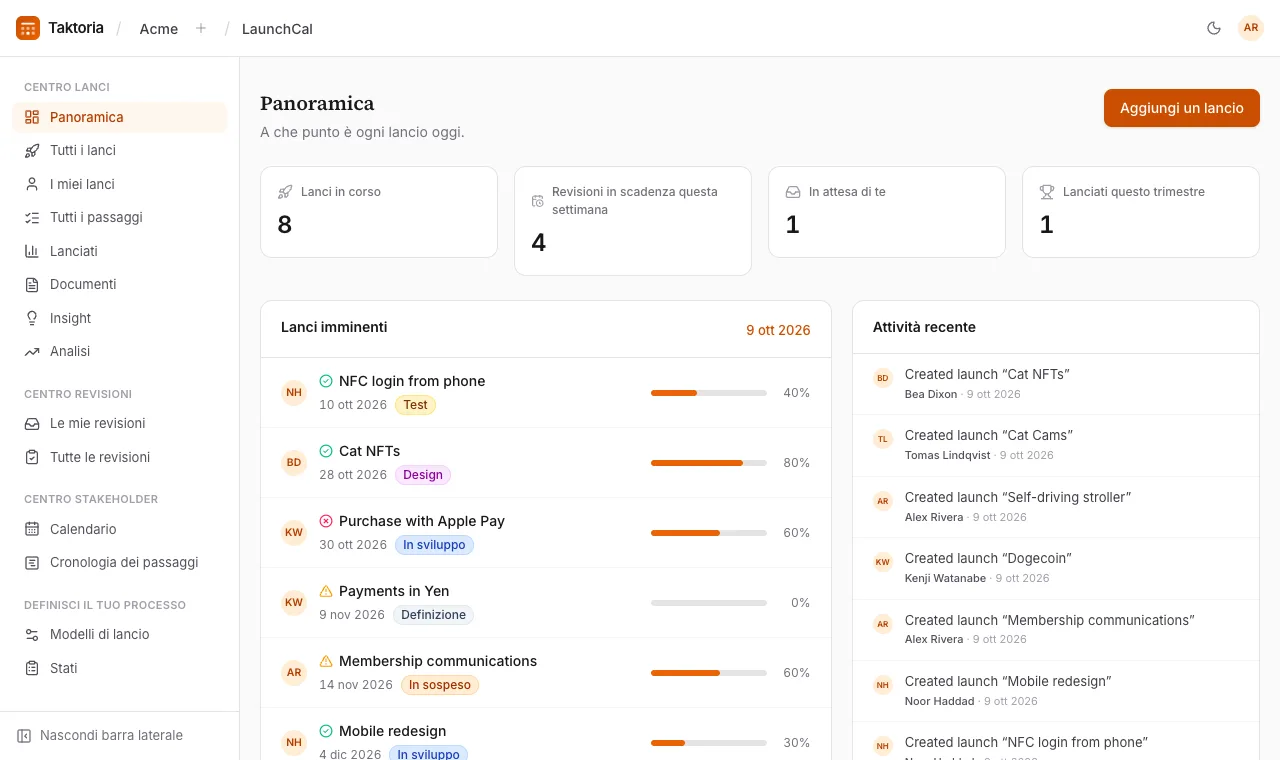The width and height of the screenshot is (1280, 760).
Task: Open the Tutti i lanci menu item
Action: tap(120, 150)
